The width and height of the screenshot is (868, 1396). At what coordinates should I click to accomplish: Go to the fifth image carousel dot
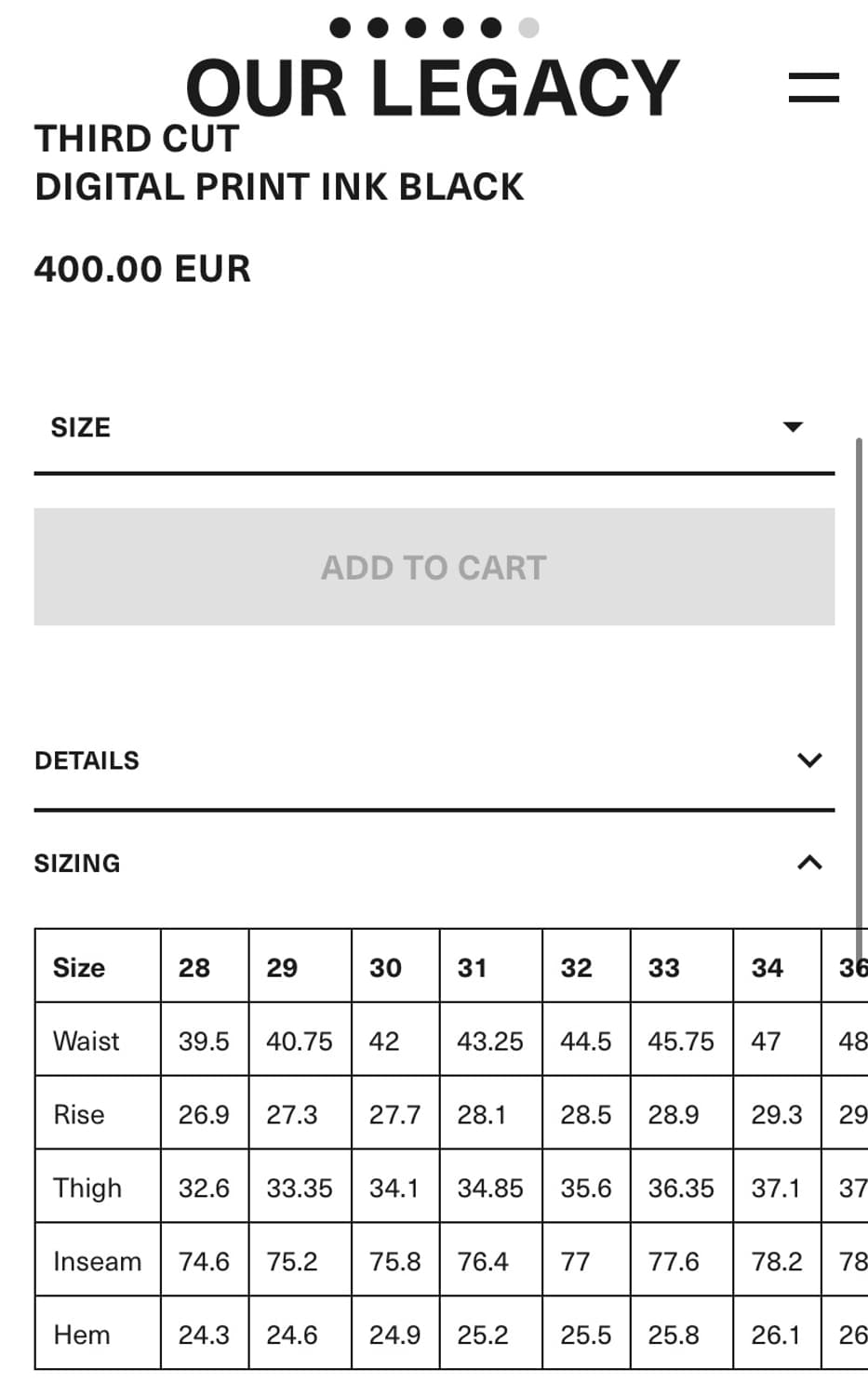(491, 28)
